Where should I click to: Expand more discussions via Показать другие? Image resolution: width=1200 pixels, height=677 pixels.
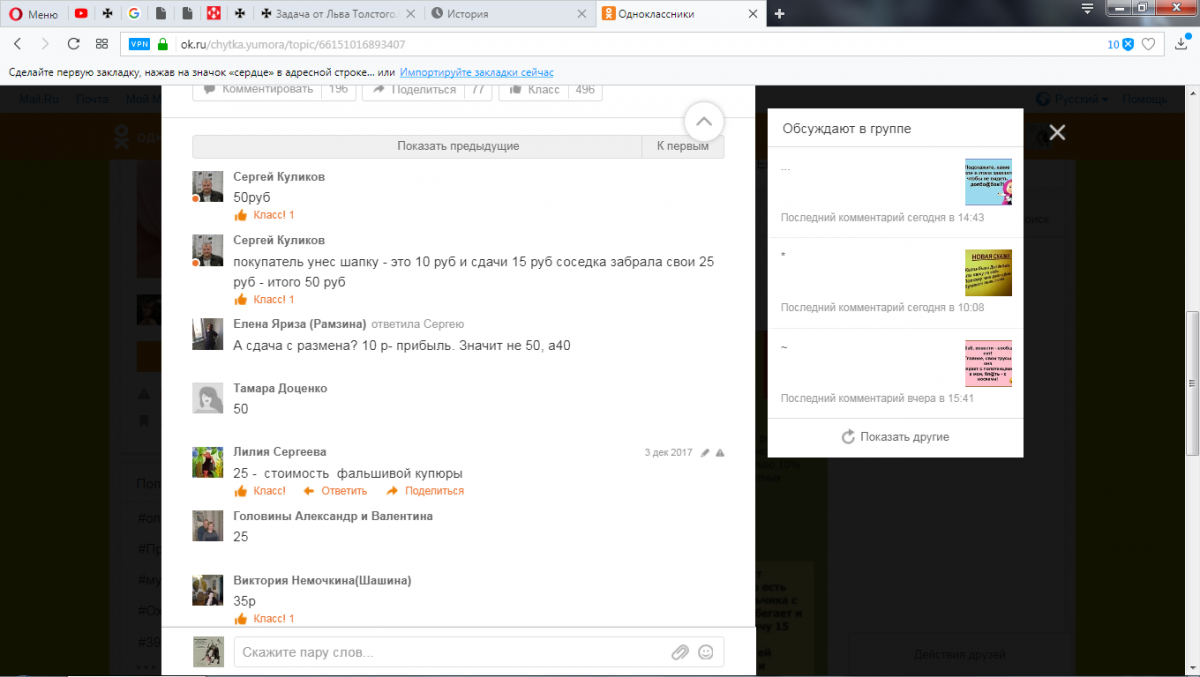(x=895, y=437)
